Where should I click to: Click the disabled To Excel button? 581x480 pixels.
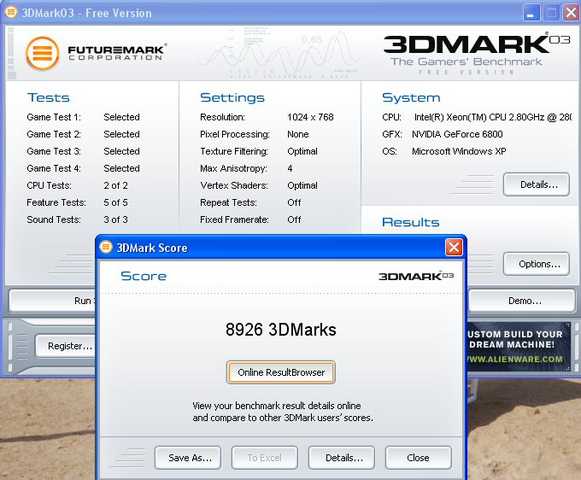coord(265,458)
